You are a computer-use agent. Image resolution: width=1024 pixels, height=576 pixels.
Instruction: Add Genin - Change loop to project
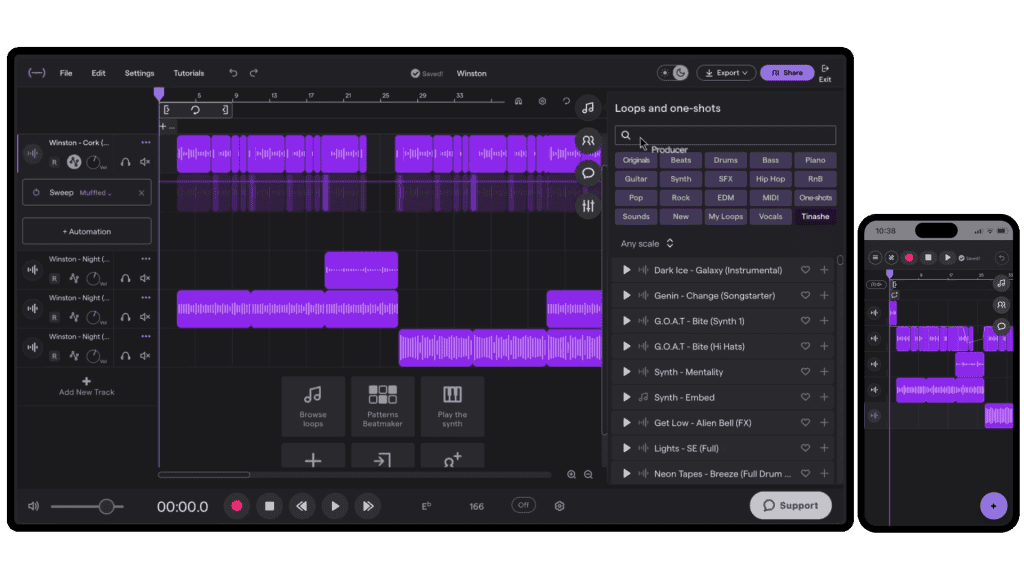coord(824,295)
